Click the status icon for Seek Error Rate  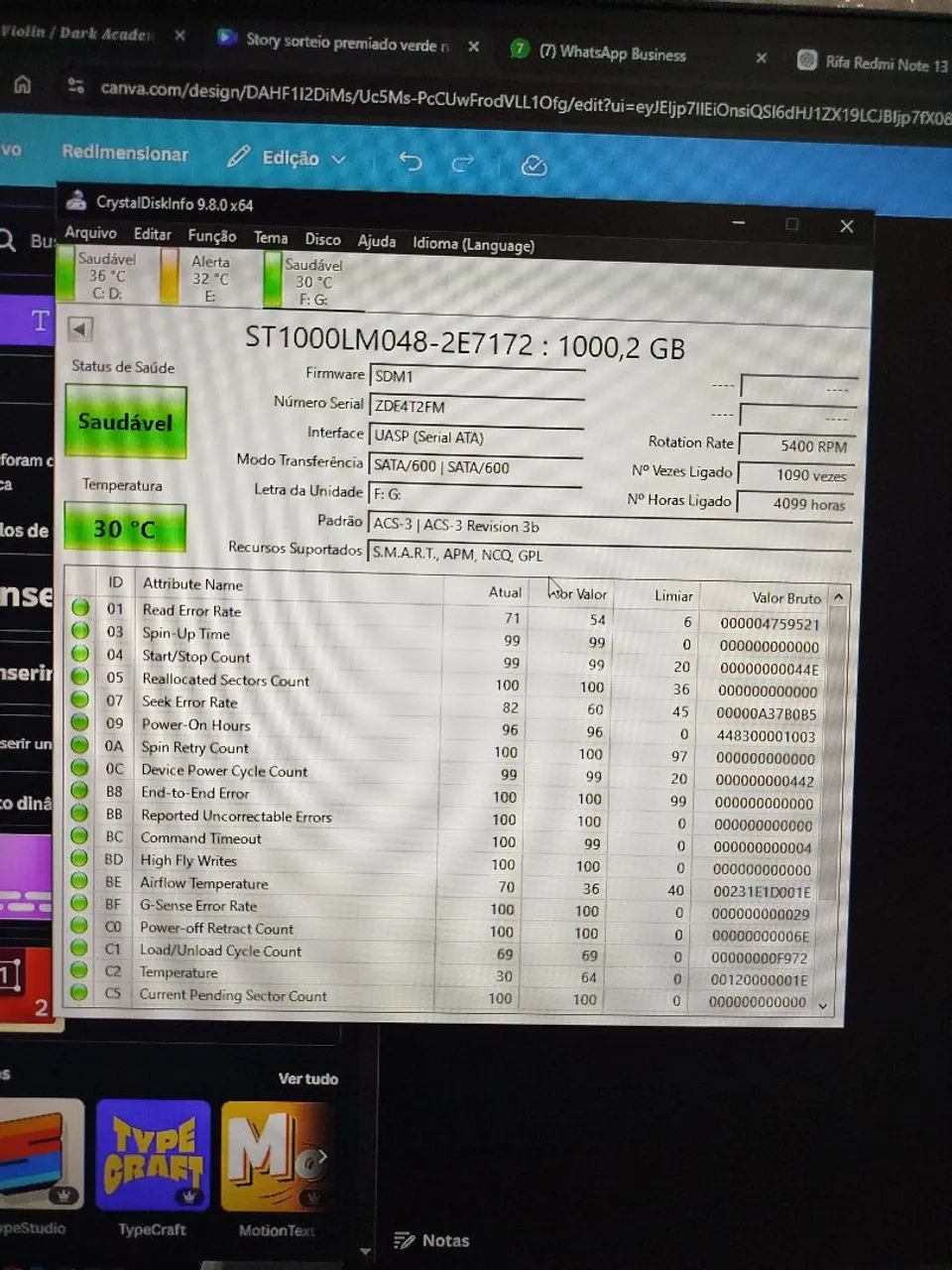[80, 699]
